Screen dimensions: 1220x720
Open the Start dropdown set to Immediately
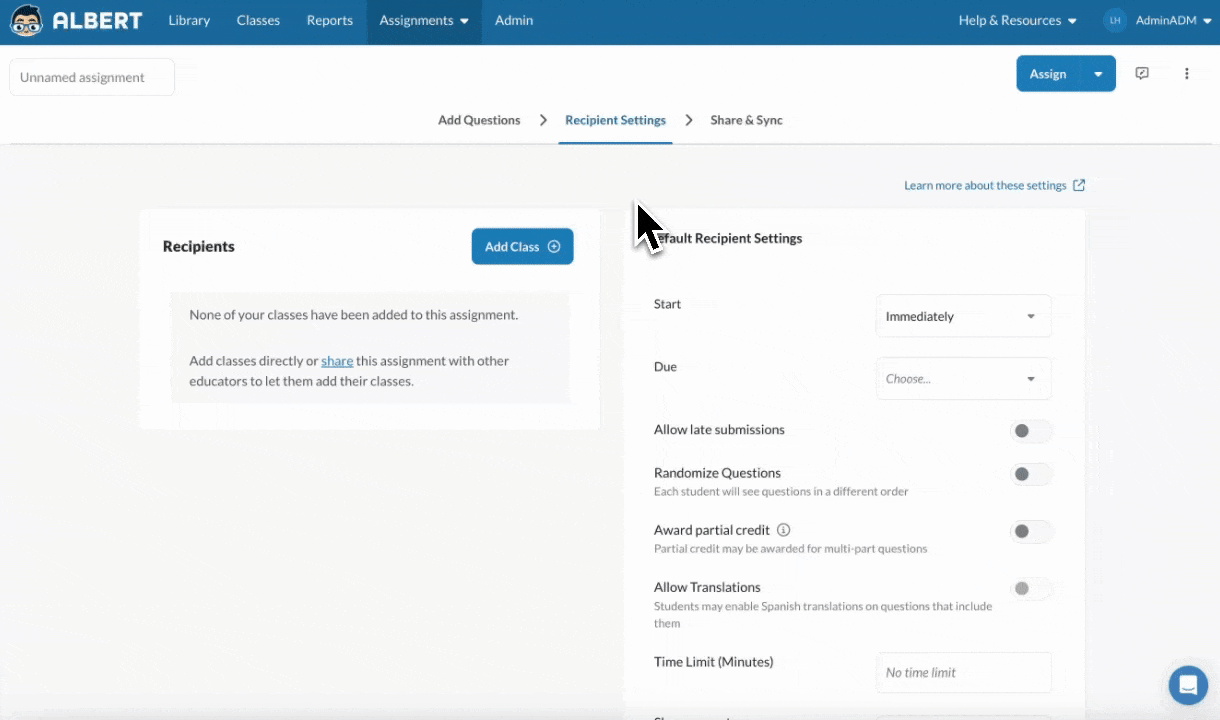click(963, 316)
